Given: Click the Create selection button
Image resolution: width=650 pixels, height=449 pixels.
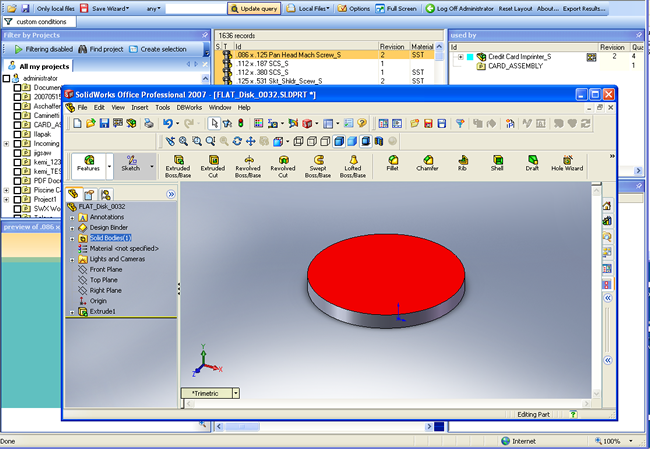Looking at the screenshot, I should [x=158, y=49].
